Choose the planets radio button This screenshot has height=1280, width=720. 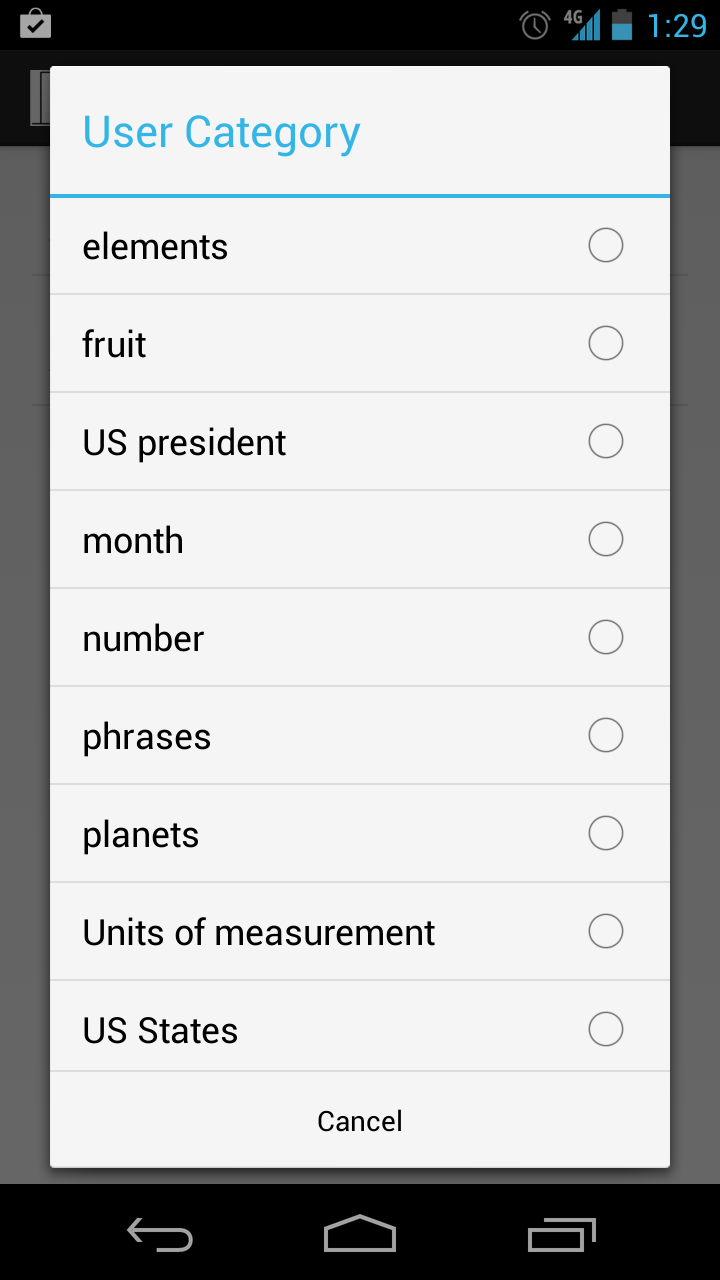point(605,833)
